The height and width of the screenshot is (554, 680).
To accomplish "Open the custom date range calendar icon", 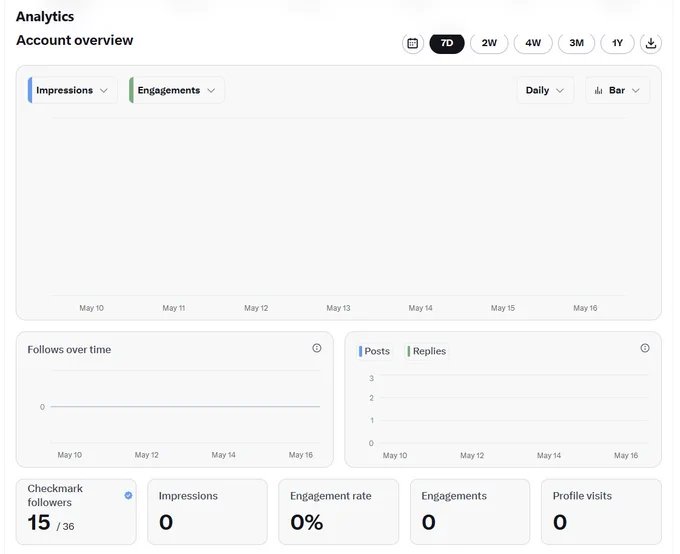I will pos(412,43).
